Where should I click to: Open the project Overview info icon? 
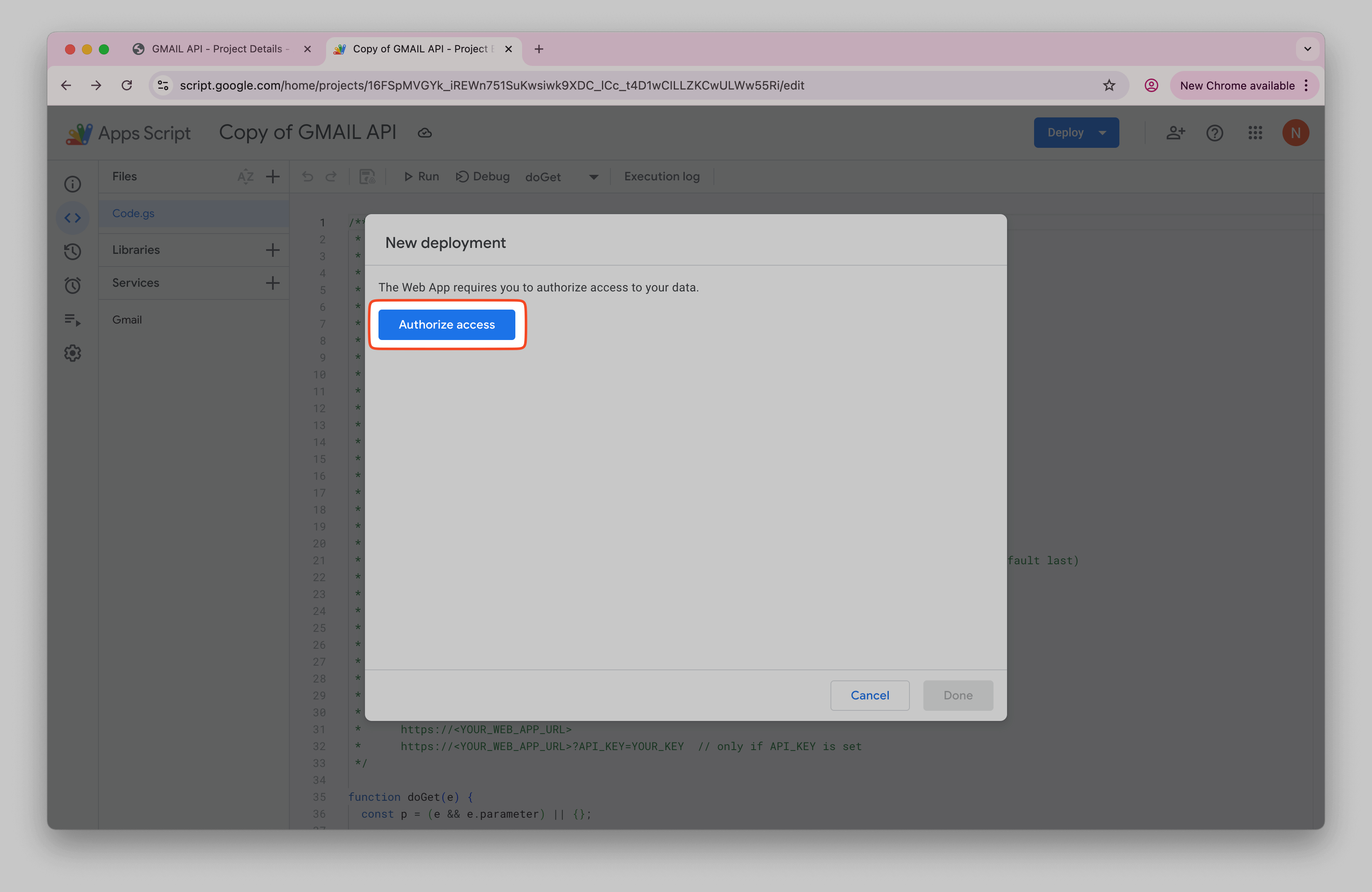point(73,185)
